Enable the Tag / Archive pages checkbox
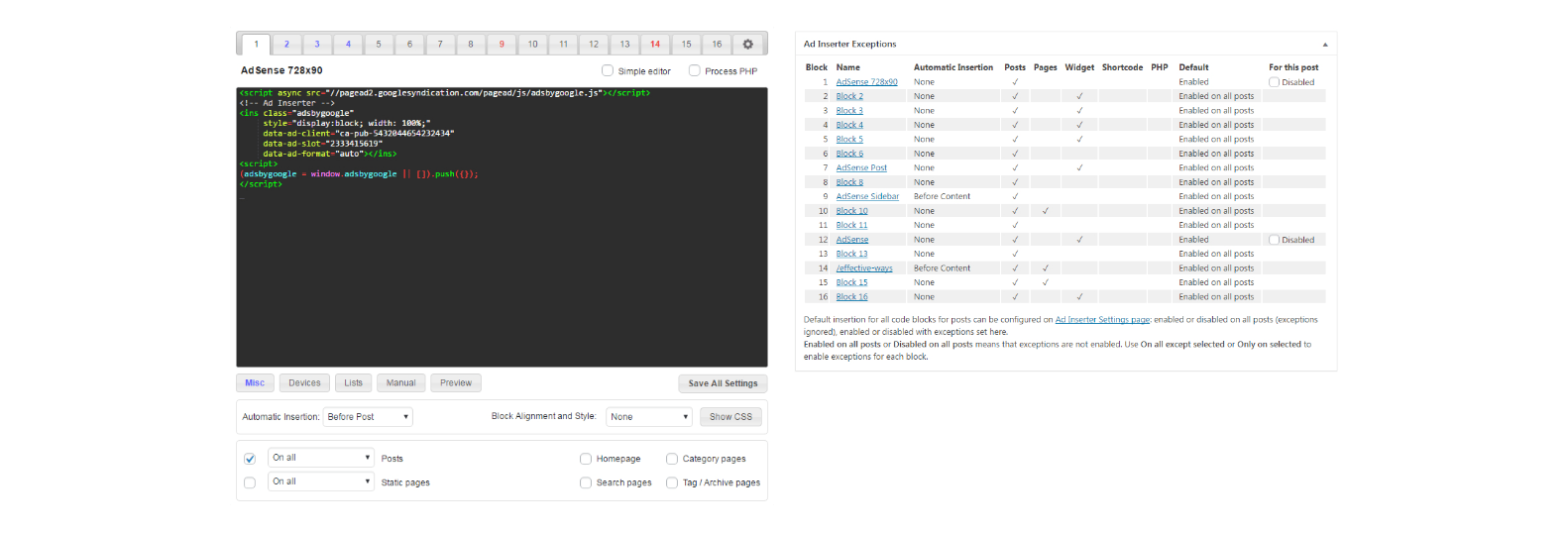Screen dimensions: 1568x533 click(x=672, y=482)
